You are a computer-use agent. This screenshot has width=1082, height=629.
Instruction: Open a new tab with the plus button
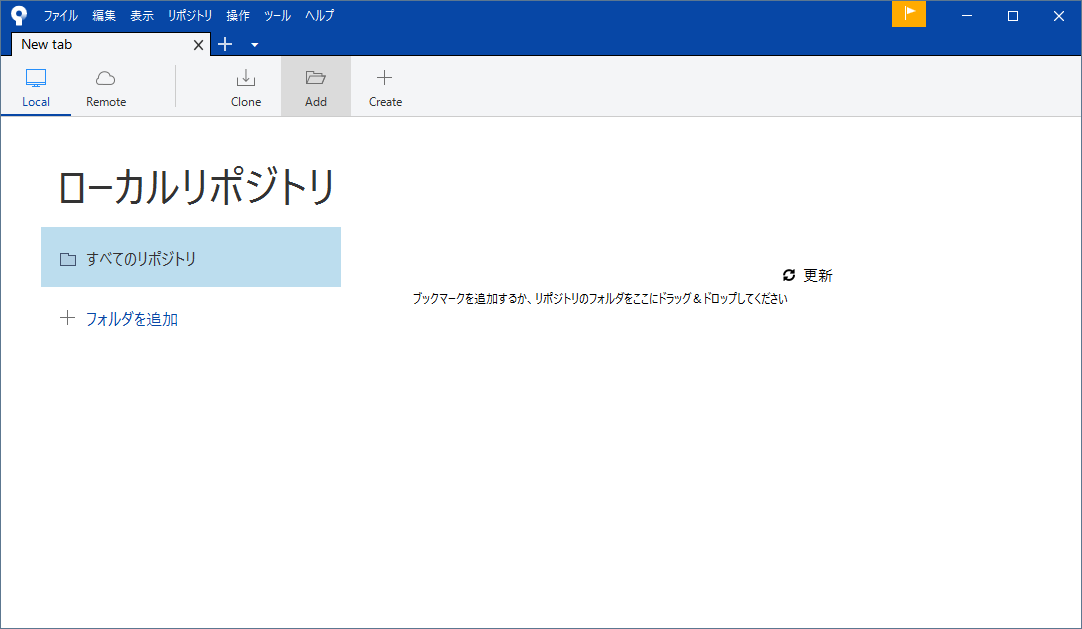[224, 44]
